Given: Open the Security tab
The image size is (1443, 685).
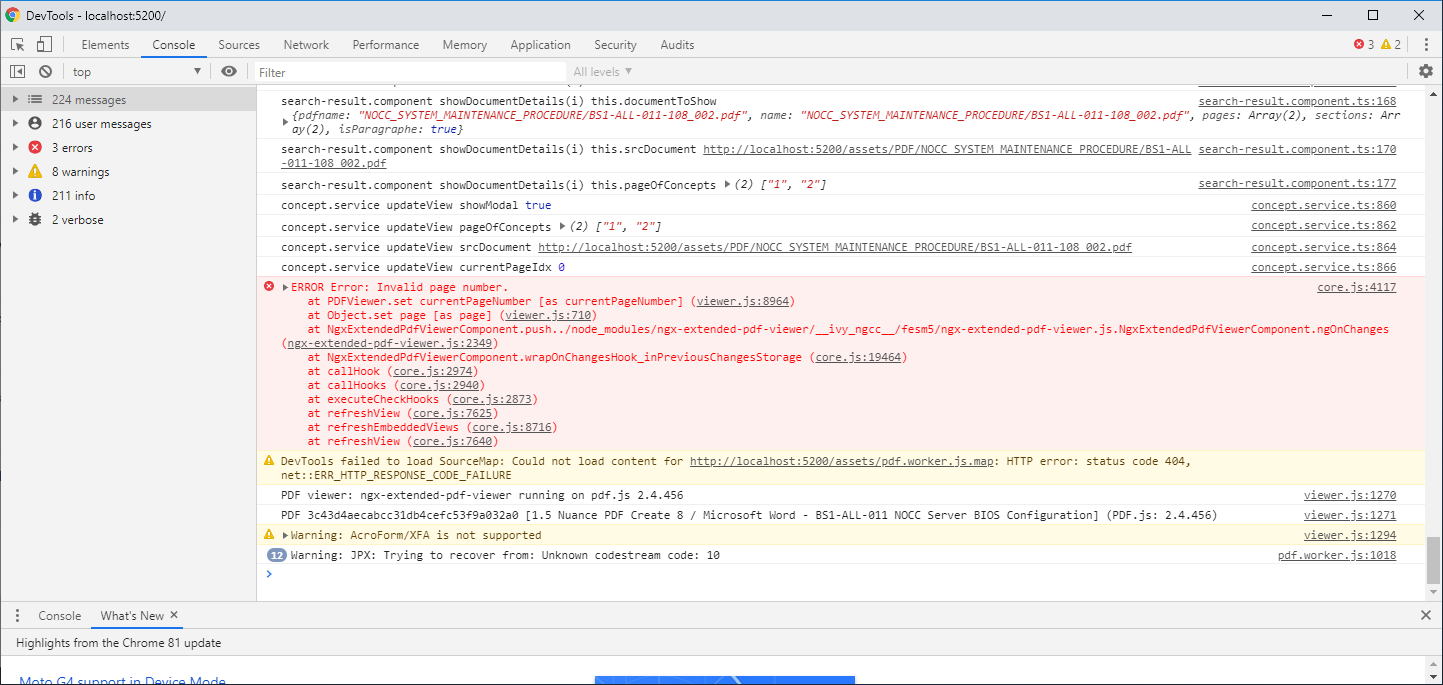Looking at the screenshot, I should pyautogui.click(x=615, y=44).
